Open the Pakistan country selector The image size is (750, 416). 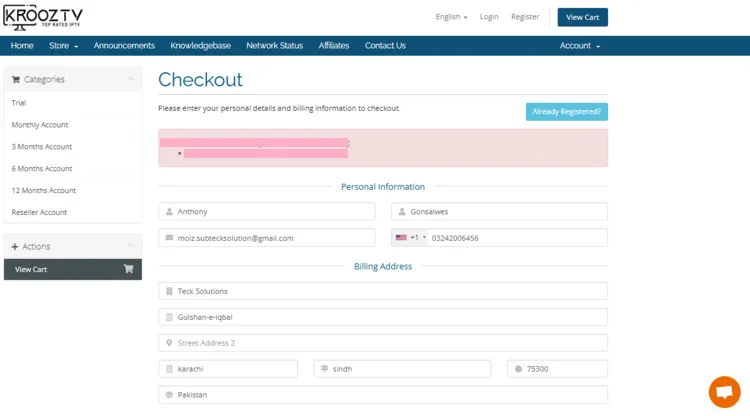pos(383,395)
